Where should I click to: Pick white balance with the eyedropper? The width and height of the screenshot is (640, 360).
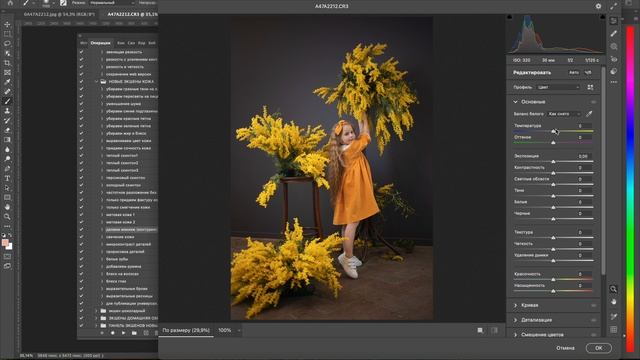coord(589,114)
